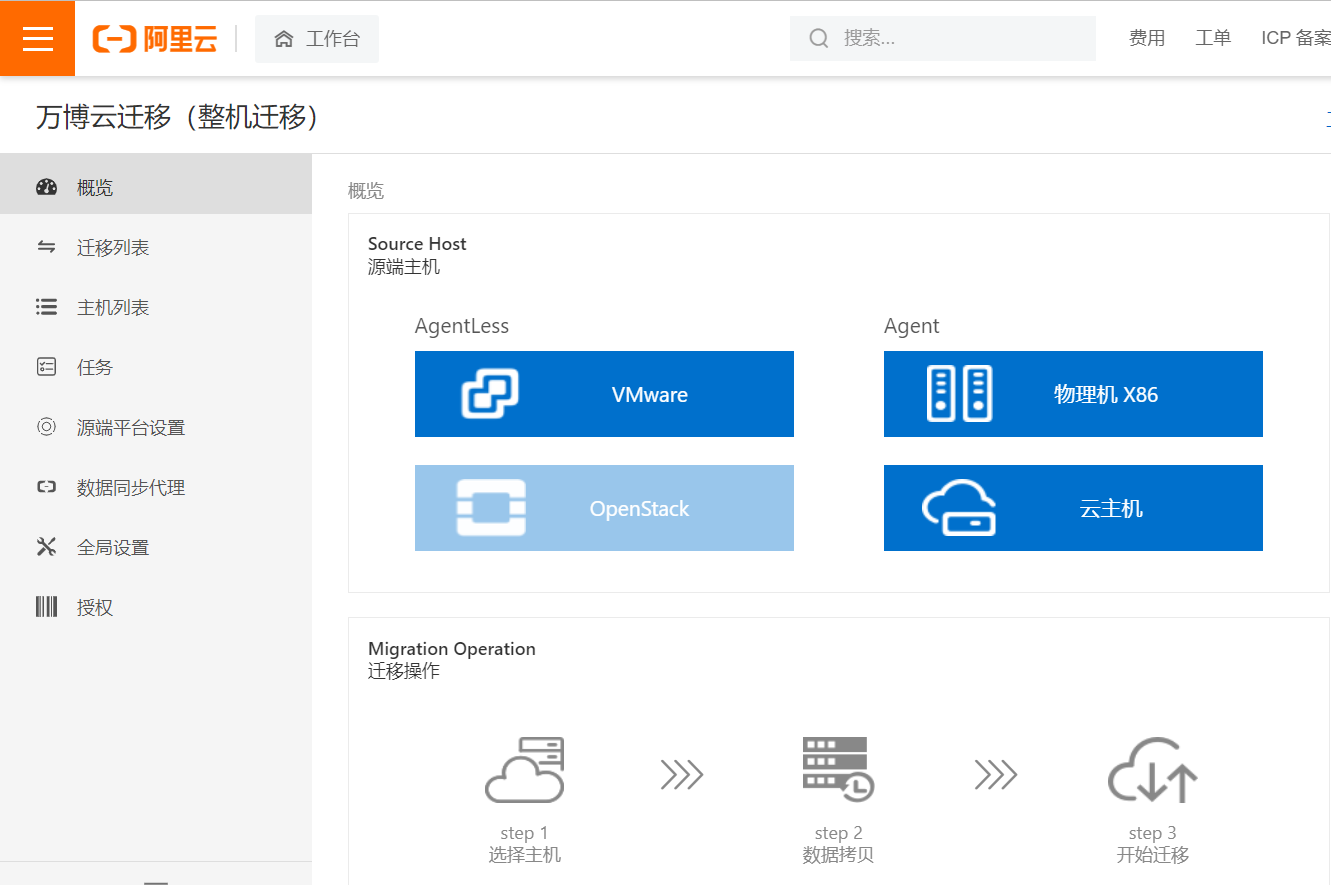Click the step 3 cloud migration icon
This screenshot has height=885, width=1331.
click(1152, 770)
